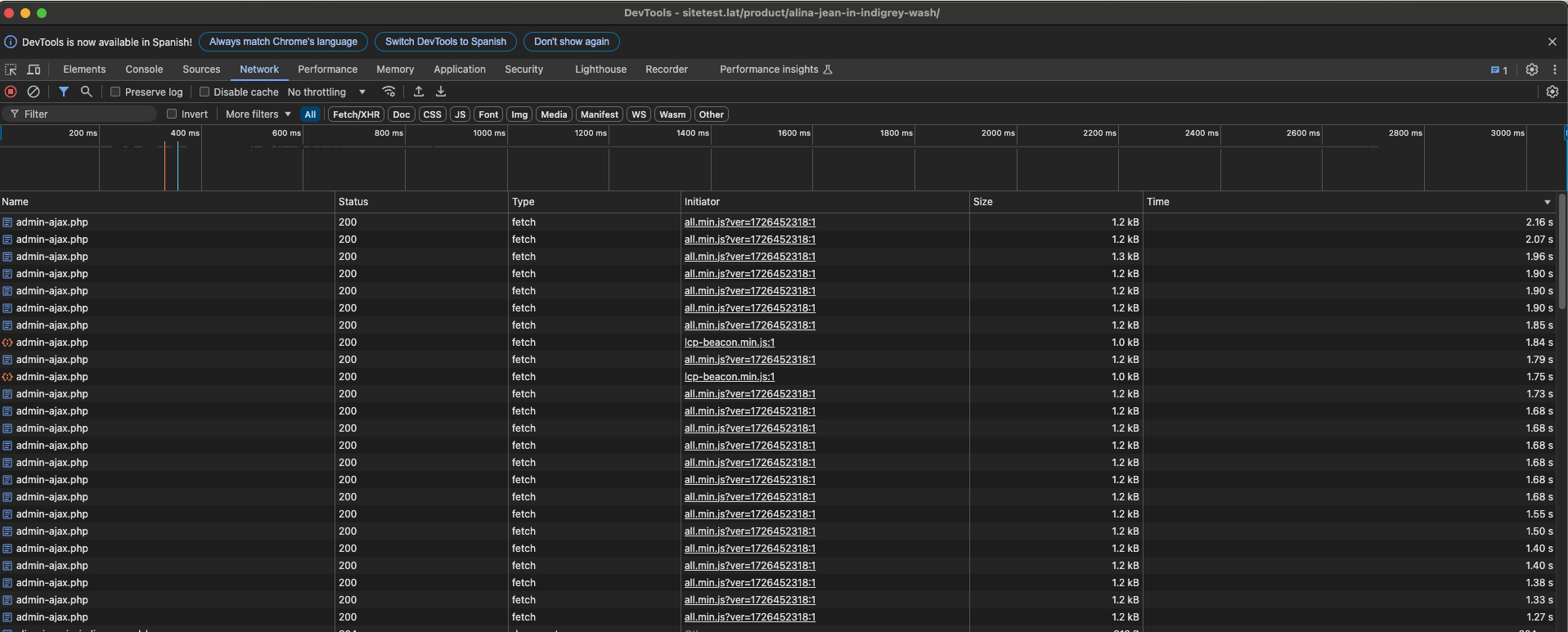Sort by the Initiator column header
The height and width of the screenshot is (632, 1568).
coord(825,202)
